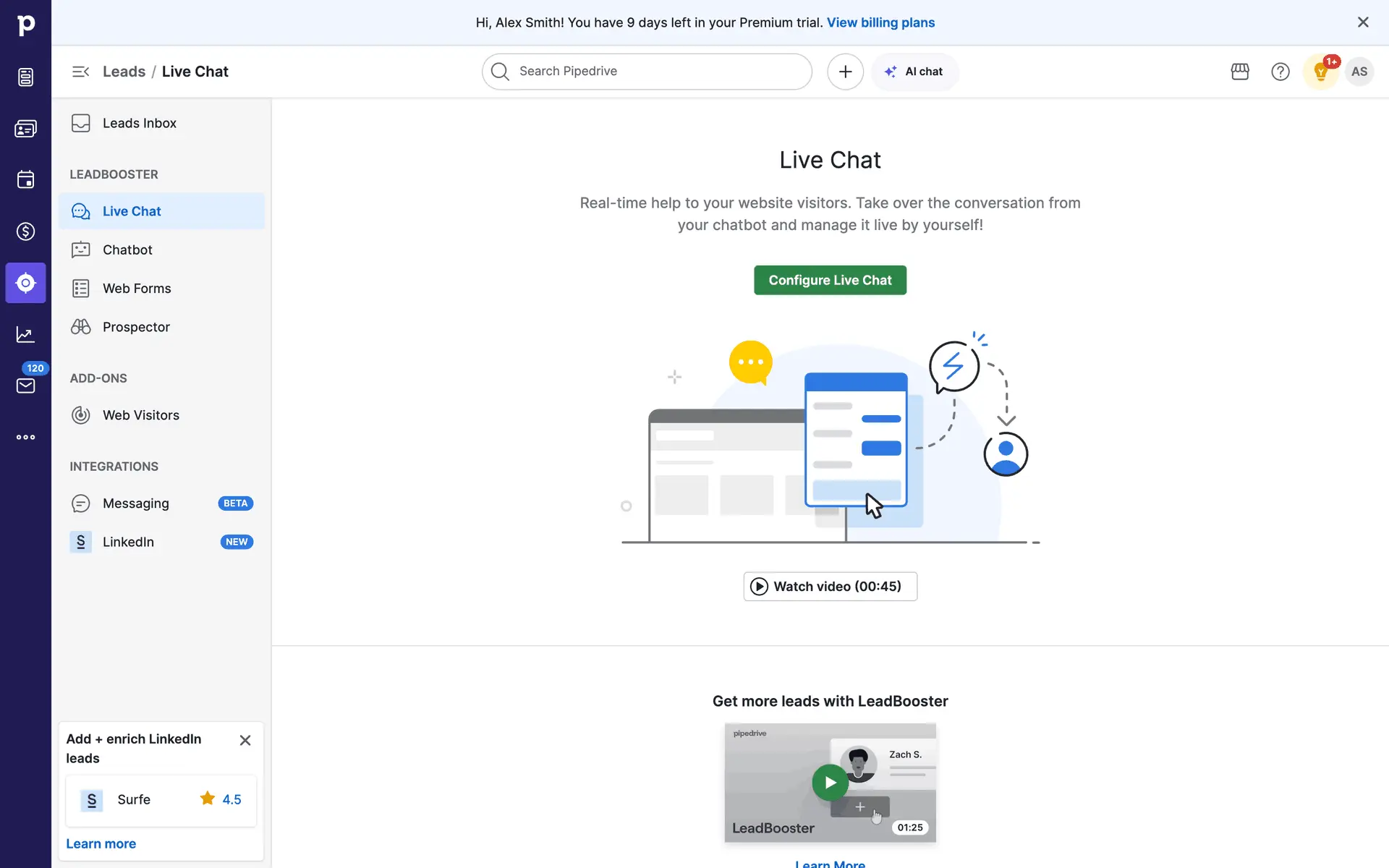The image size is (1389, 868).
Task: Open the Products dollar icon
Action: click(x=25, y=231)
